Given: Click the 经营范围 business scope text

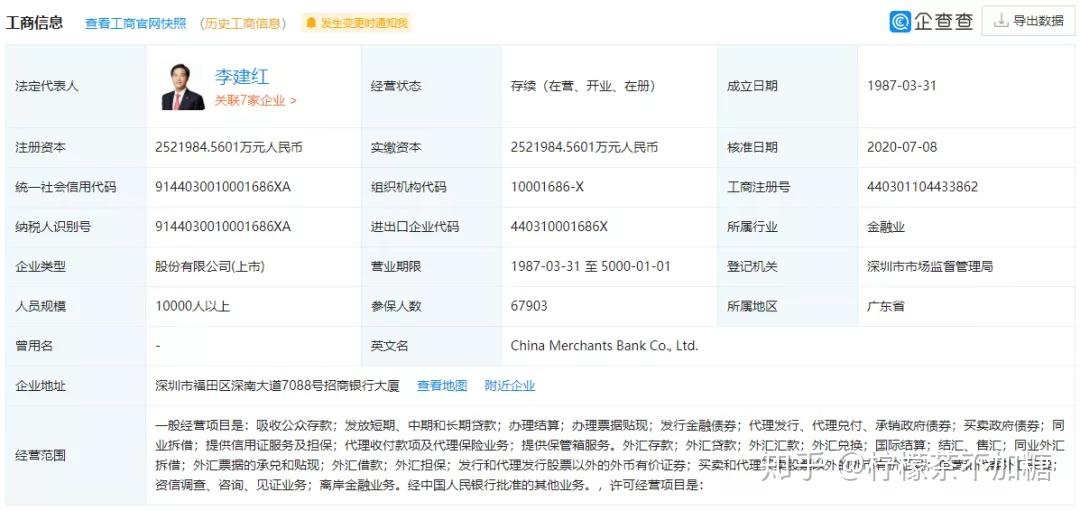Looking at the screenshot, I should 610,455.
